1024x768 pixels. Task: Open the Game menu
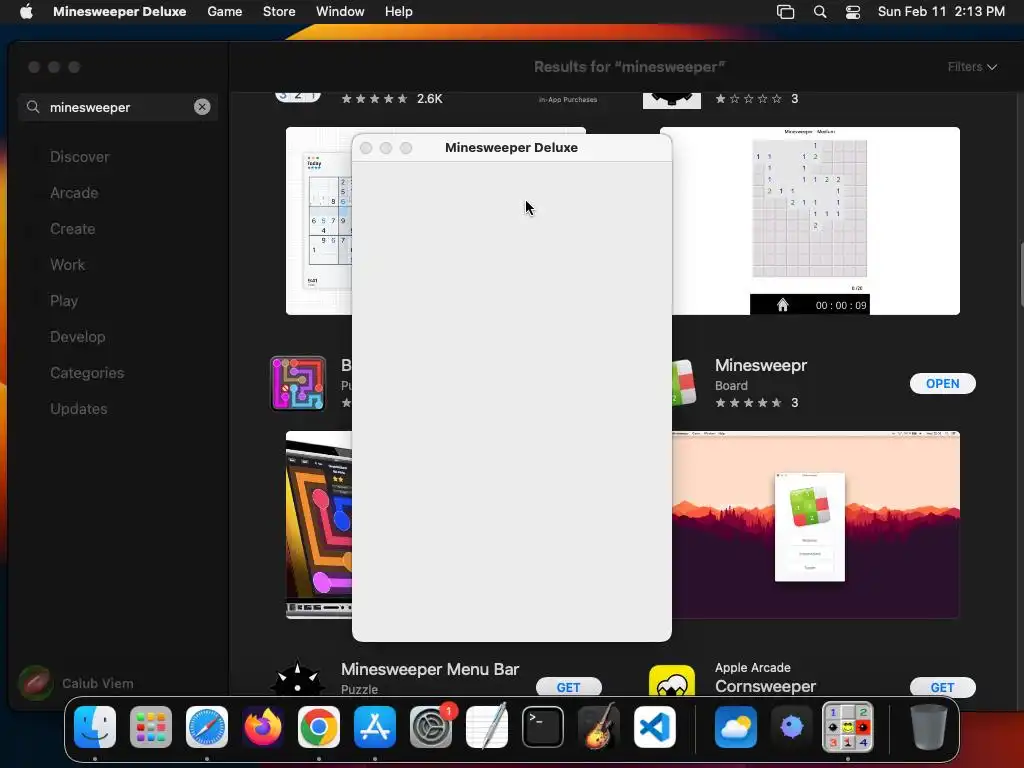[x=225, y=12]
